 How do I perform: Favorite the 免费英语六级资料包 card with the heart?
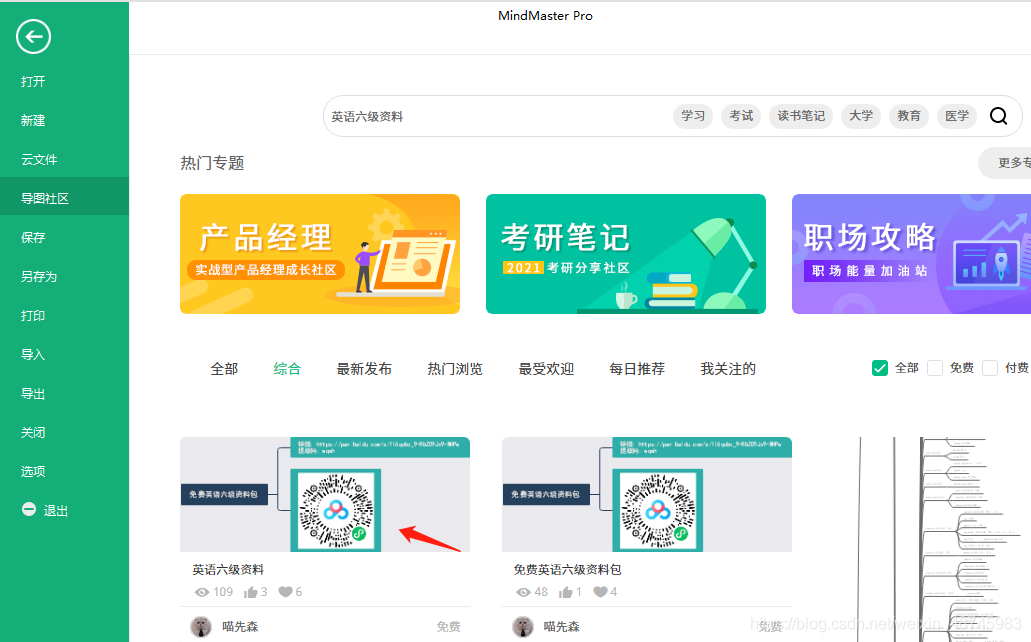600,592
